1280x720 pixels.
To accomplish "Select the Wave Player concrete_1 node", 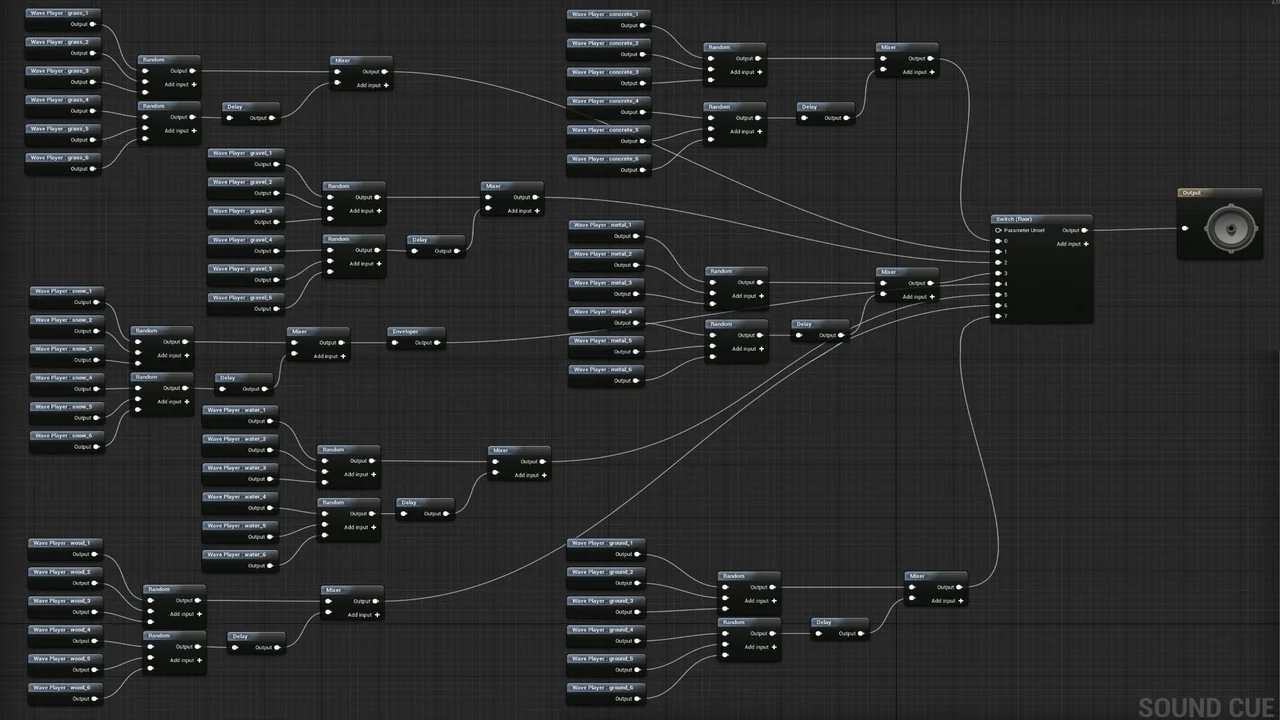I will point(605,14).
